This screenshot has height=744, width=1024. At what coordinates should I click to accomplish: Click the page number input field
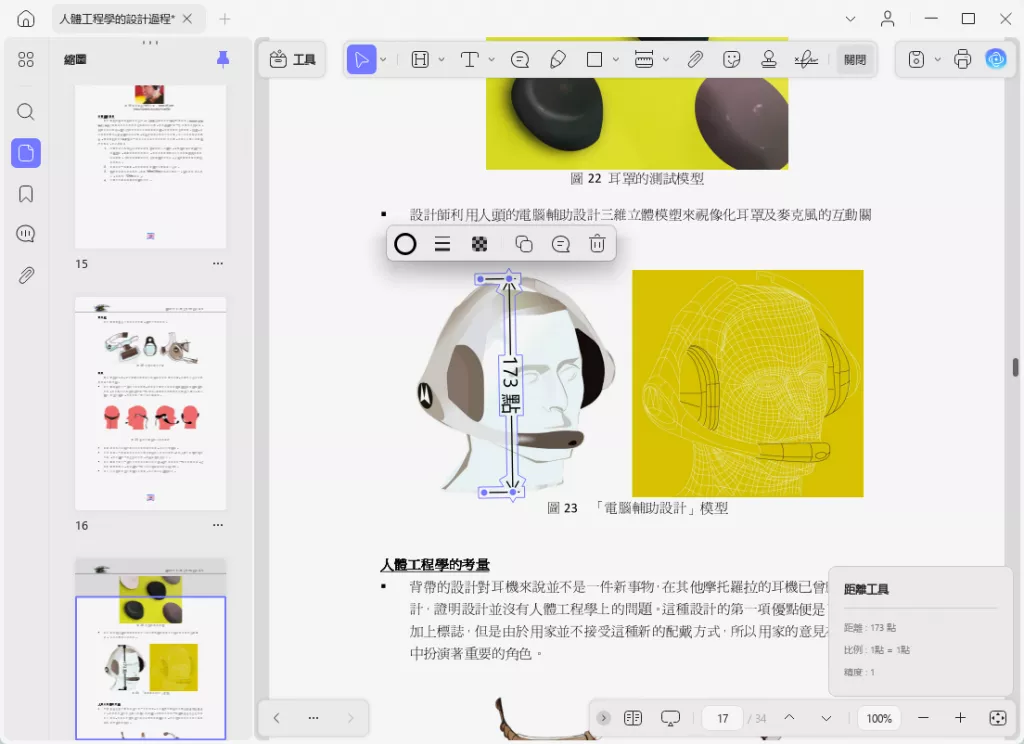722,718
